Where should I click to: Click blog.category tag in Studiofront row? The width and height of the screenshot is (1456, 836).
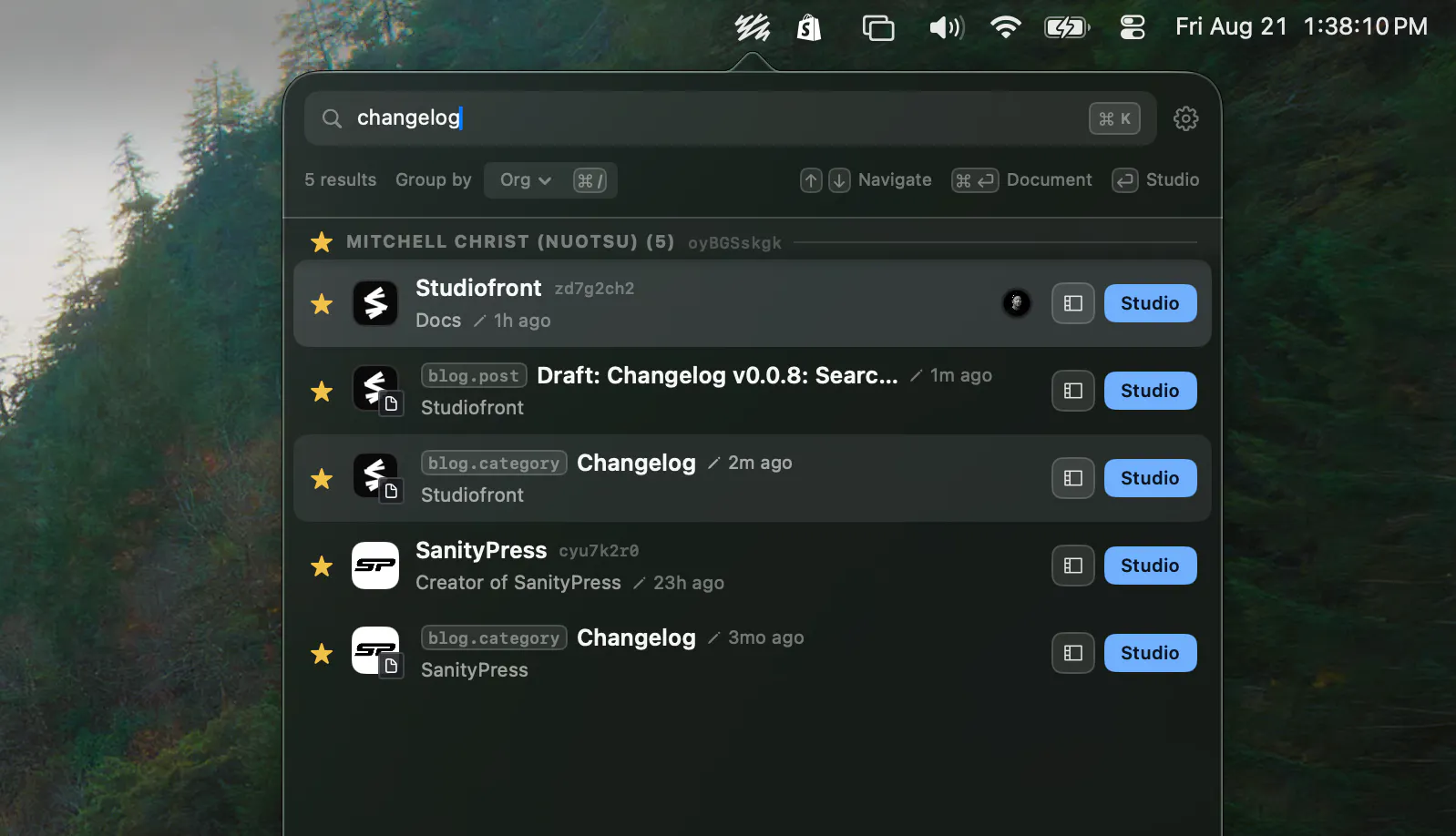click(x=494, y=463)
